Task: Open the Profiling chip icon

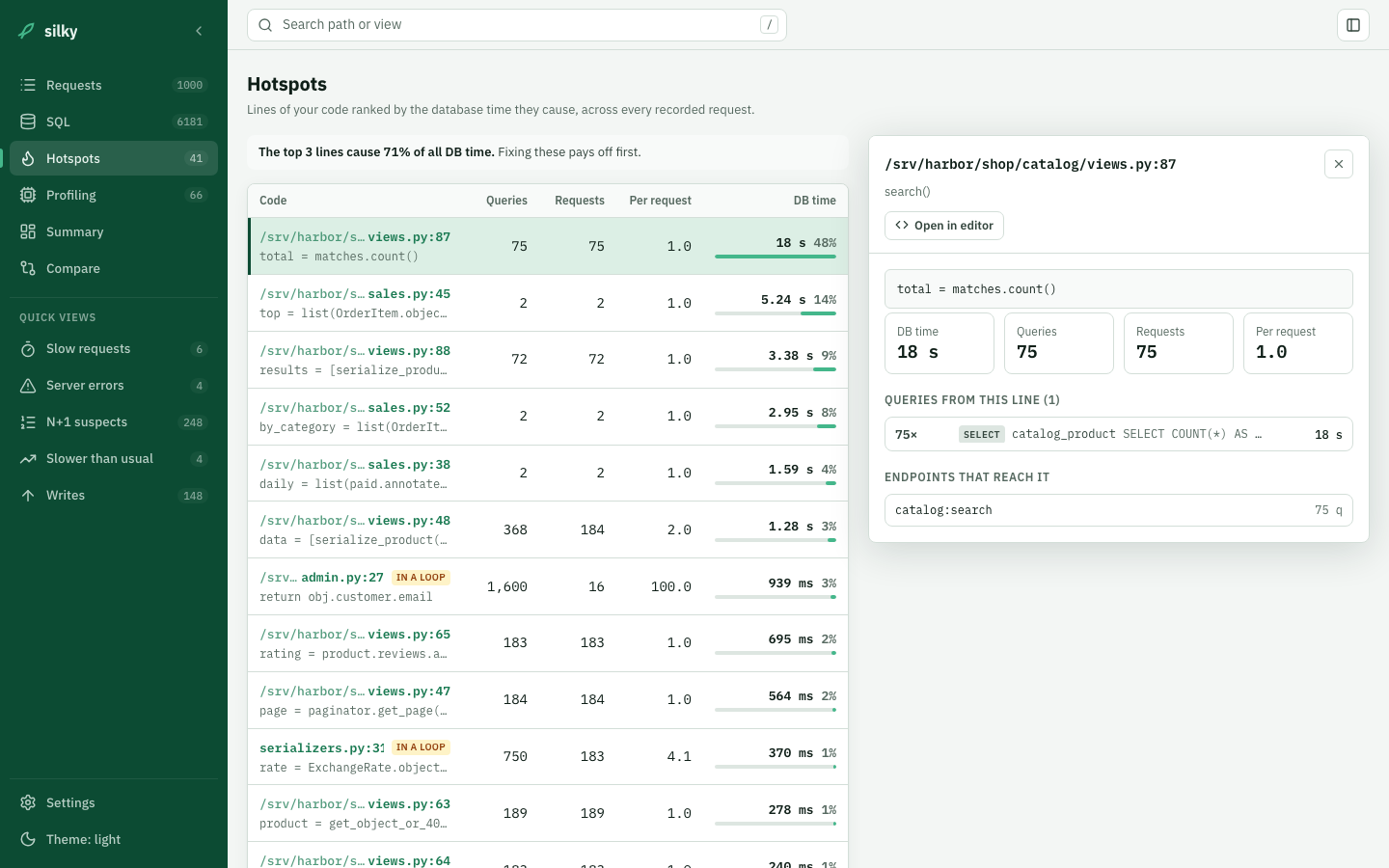Action: [x=28, y=195]
